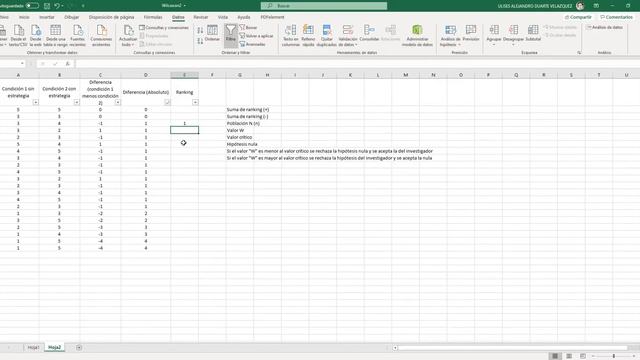Open the PDFelement tab
Image resolution: width=640 pixels, height=360 pixels.
point(272,17)
